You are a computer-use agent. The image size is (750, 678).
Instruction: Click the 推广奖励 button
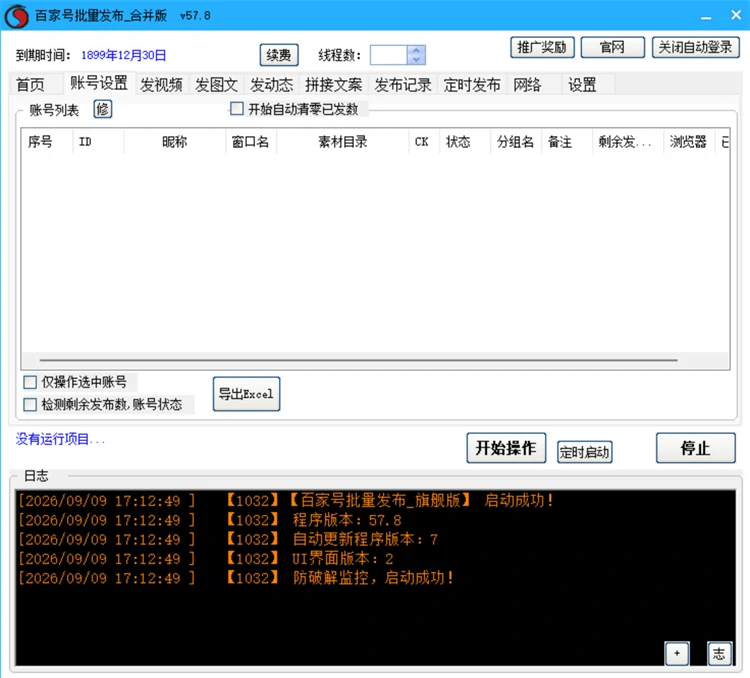point(542,47)
